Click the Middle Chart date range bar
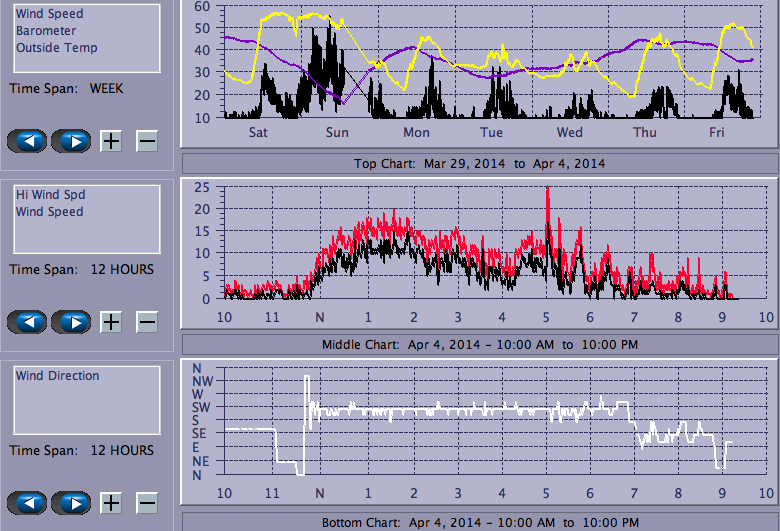This screenshot has width=780, height=531. [478, 345]
